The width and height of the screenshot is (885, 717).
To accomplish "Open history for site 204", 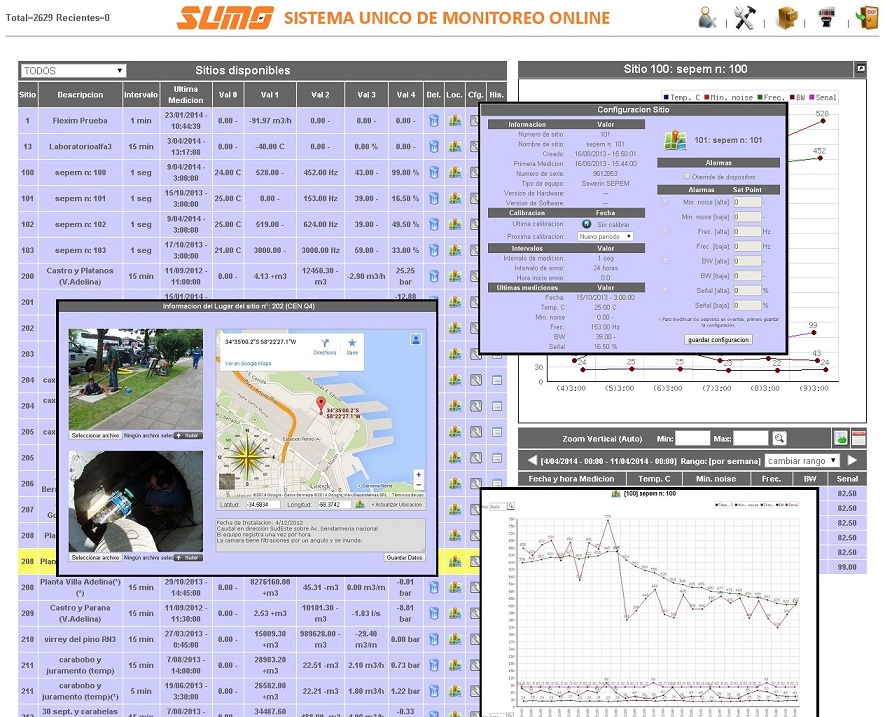I will coord(497,380).
